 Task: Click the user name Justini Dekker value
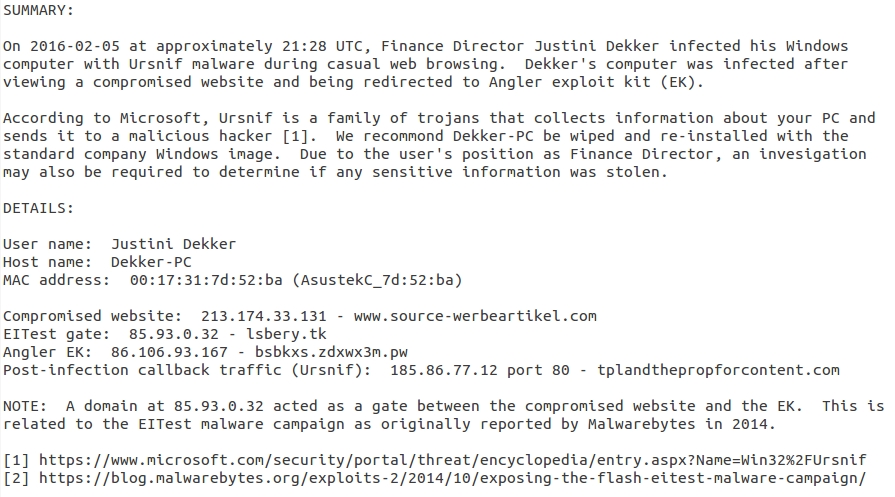pyautogui.click(x=174, y=244)
